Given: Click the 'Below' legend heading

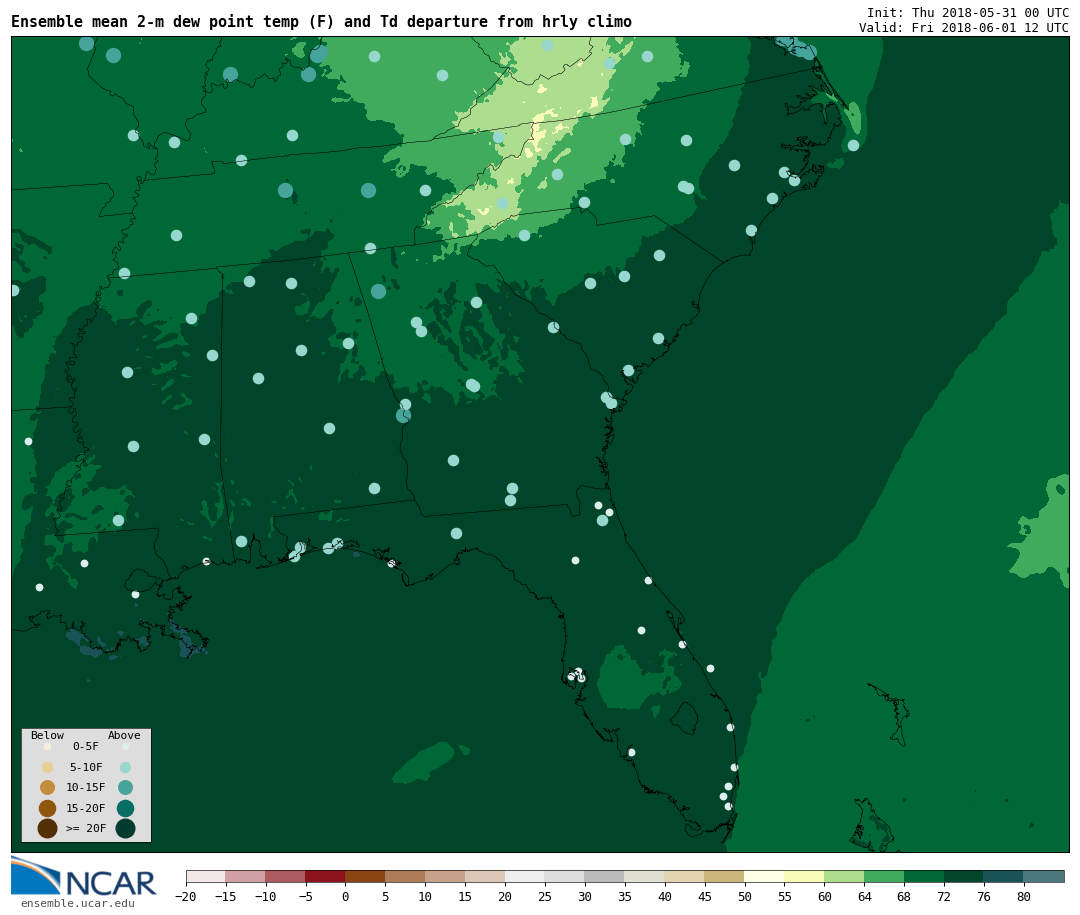Looking at the screenshot, I should click(x=47, y=735).
